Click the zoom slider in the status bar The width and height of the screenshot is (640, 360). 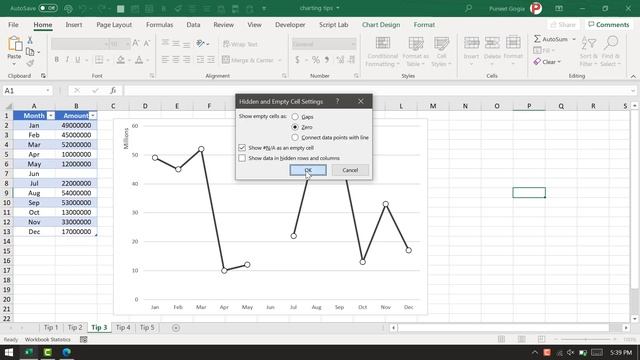tap(586, 339)
